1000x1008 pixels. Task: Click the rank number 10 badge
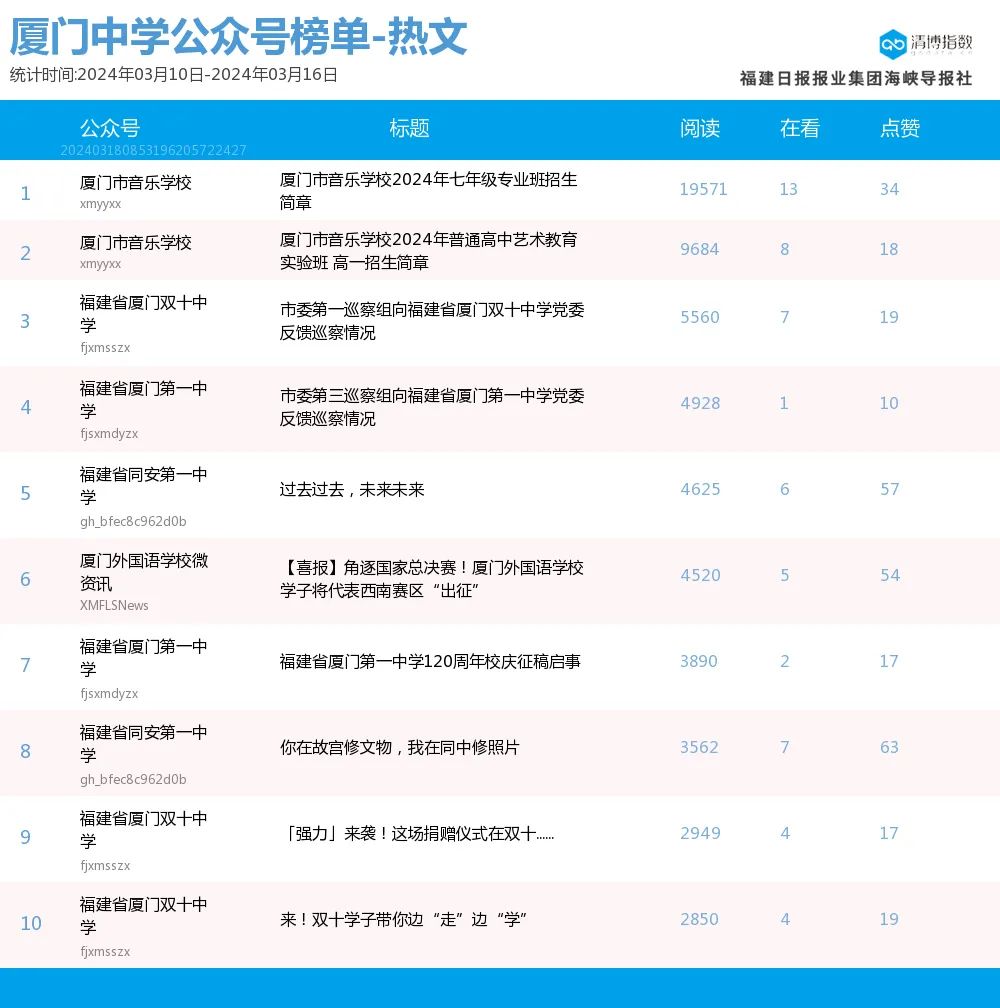(31, 921)
